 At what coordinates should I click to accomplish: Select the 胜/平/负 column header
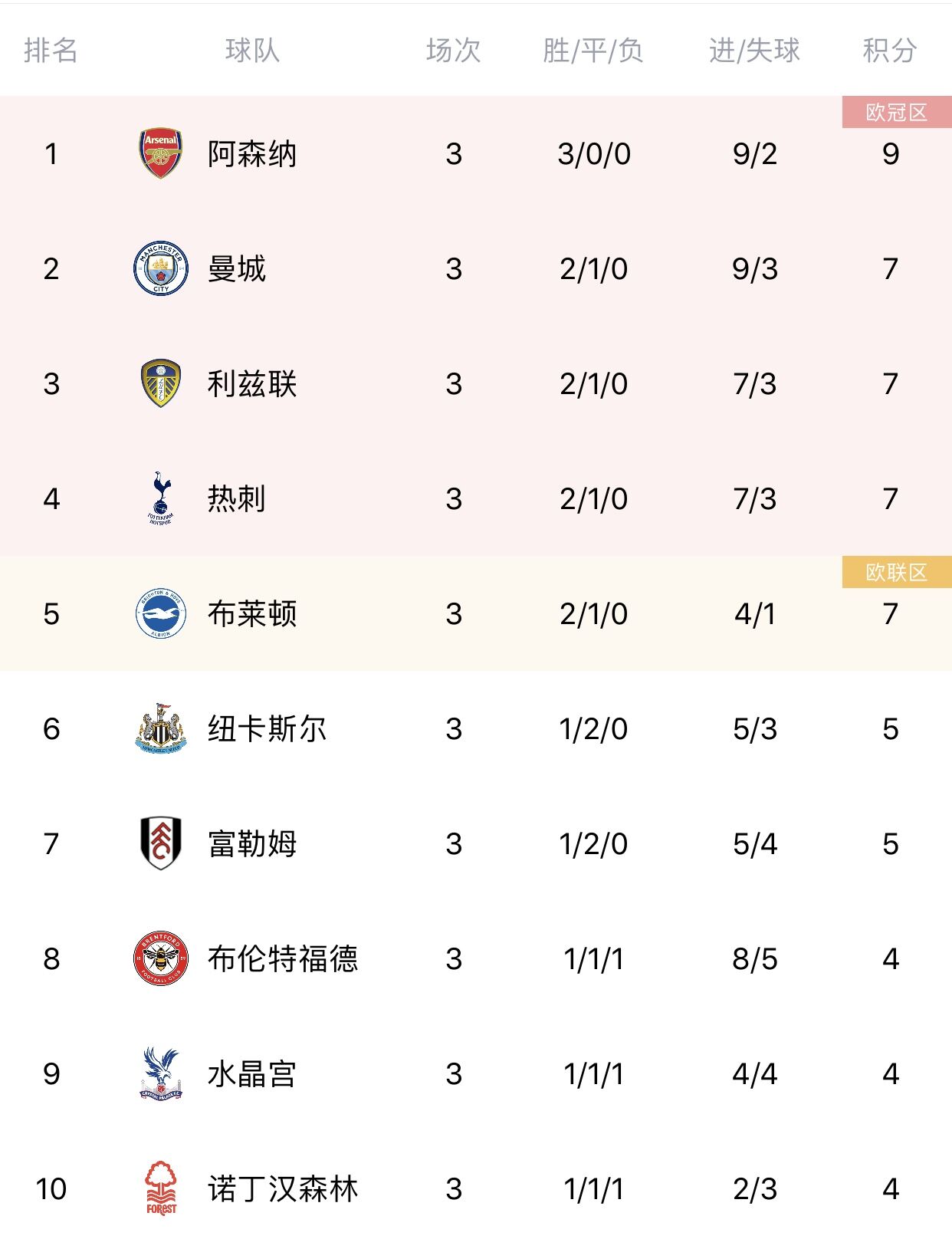click(x=593, y=51)
